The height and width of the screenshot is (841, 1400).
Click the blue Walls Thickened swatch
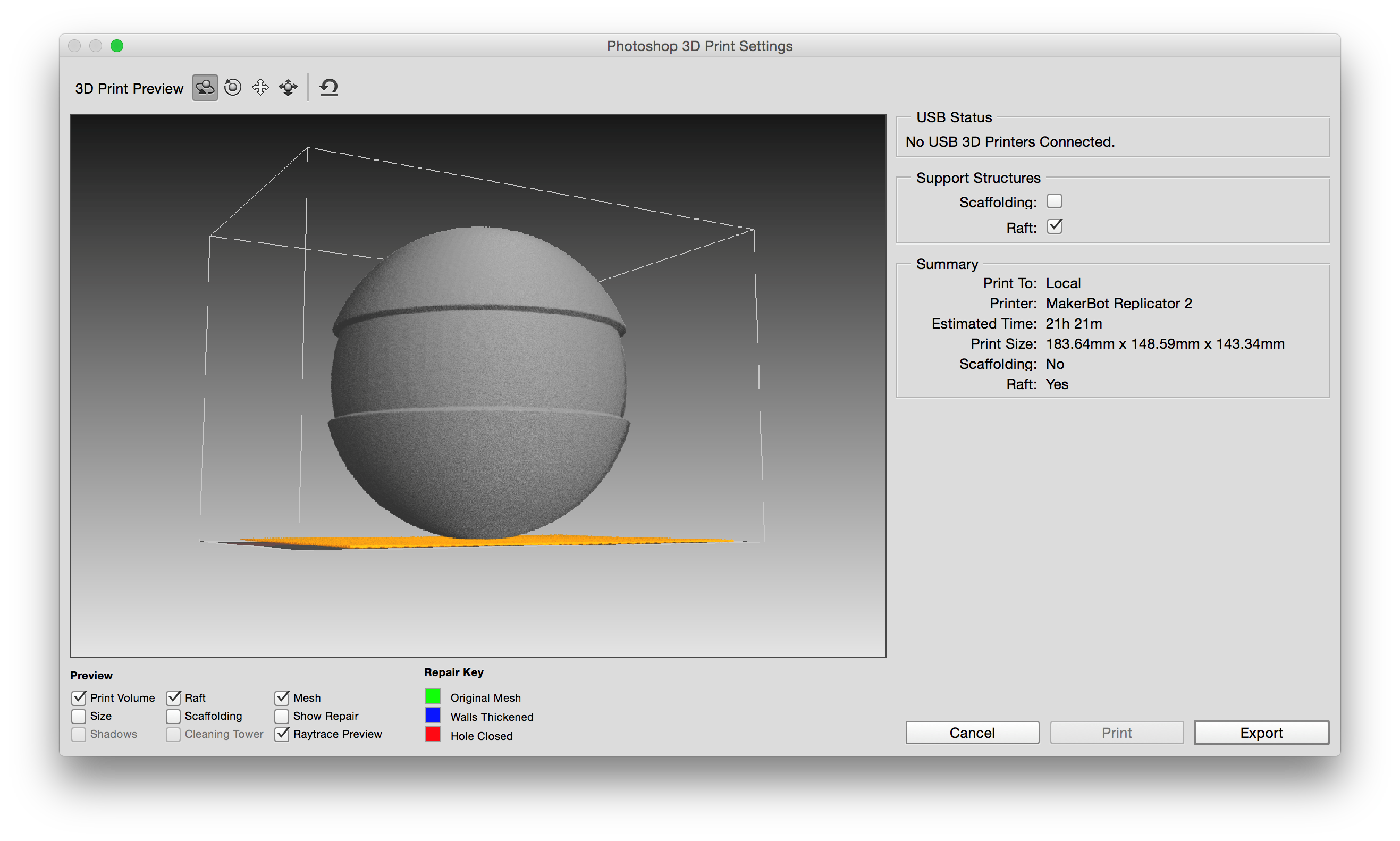[x=433, y=715]
